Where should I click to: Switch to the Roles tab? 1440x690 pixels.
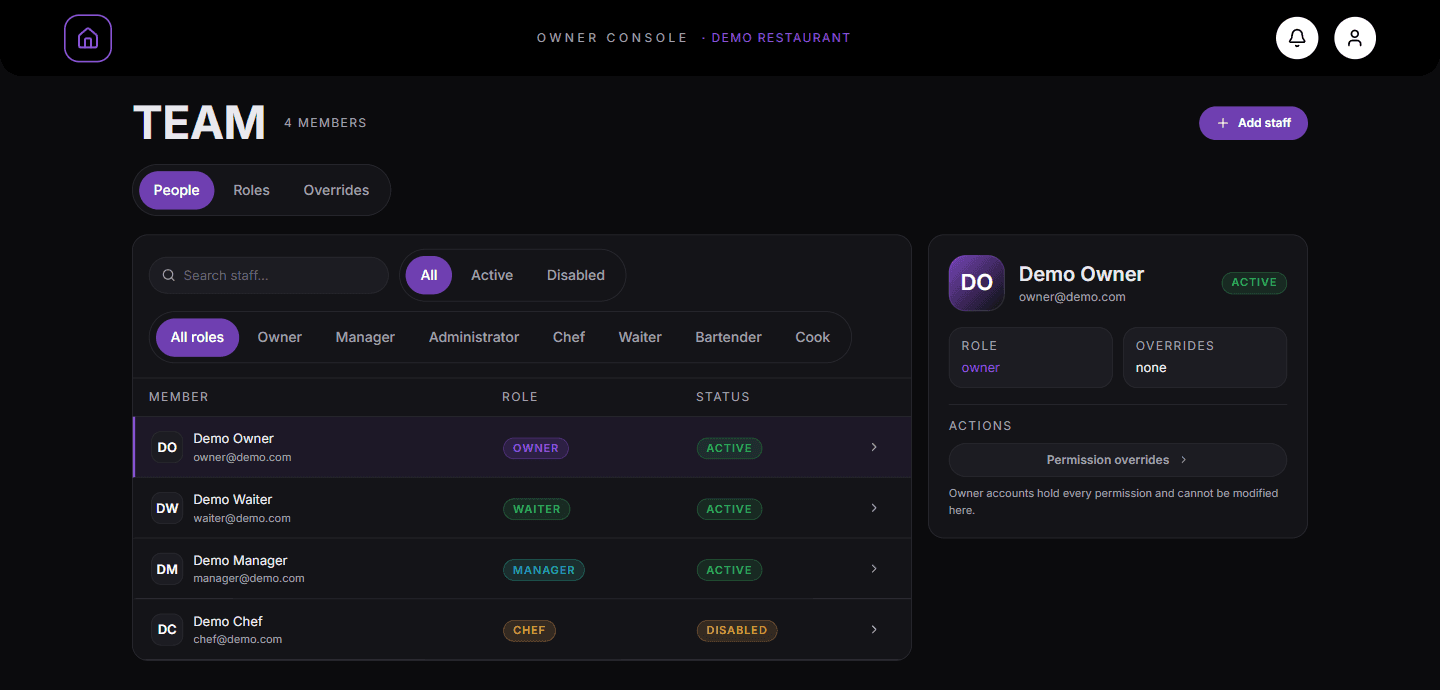pyautogui.click(x=251, y=190)
